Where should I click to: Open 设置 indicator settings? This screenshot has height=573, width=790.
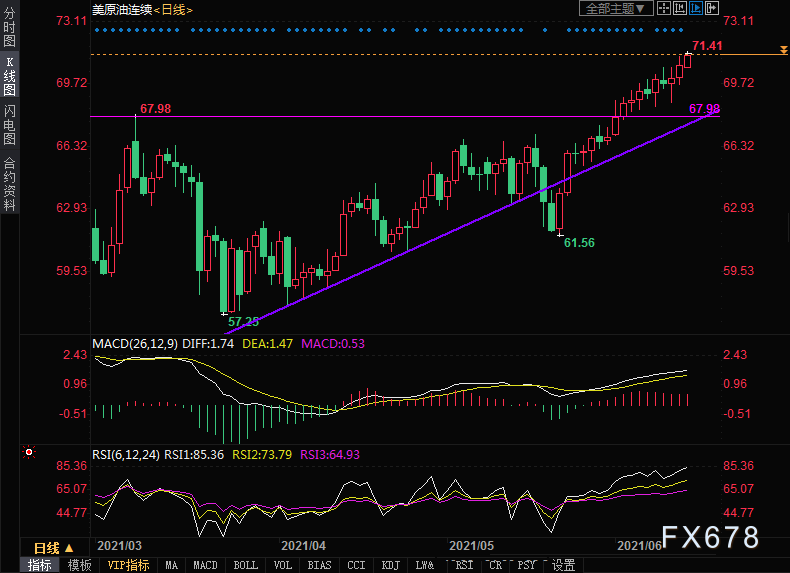[563, 565]
